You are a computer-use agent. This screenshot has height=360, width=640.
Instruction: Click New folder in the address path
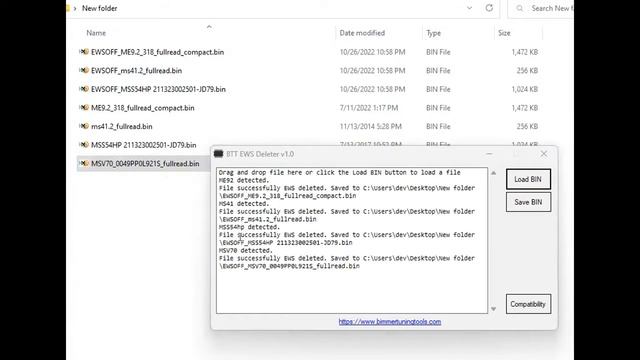[x=100, y=8]
